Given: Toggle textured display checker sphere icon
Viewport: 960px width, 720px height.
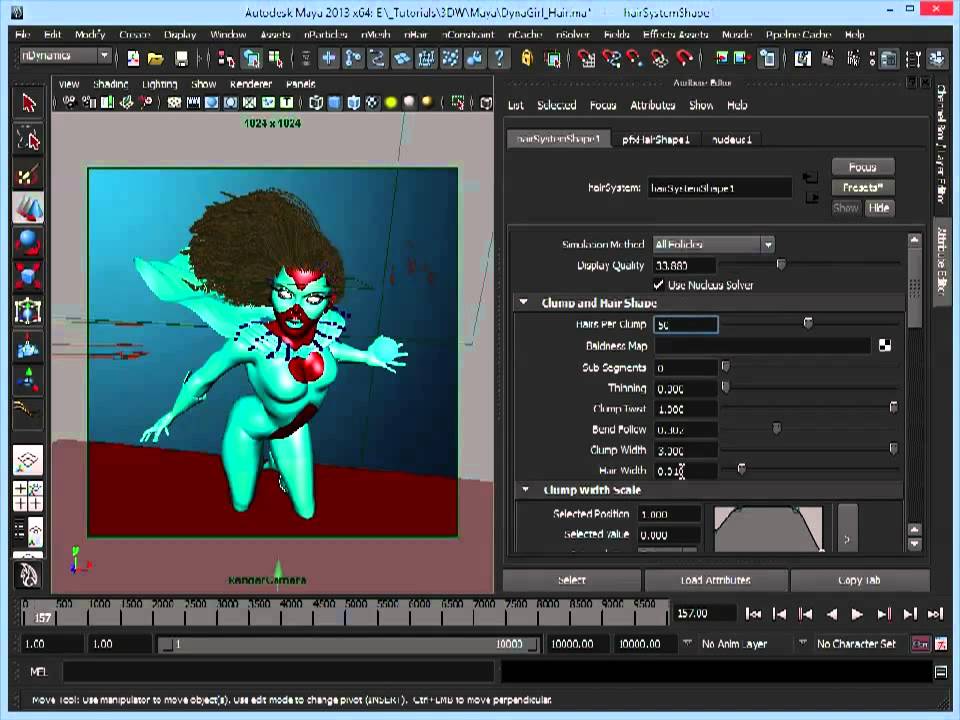Looking at the screenshot, I should 372,103.
